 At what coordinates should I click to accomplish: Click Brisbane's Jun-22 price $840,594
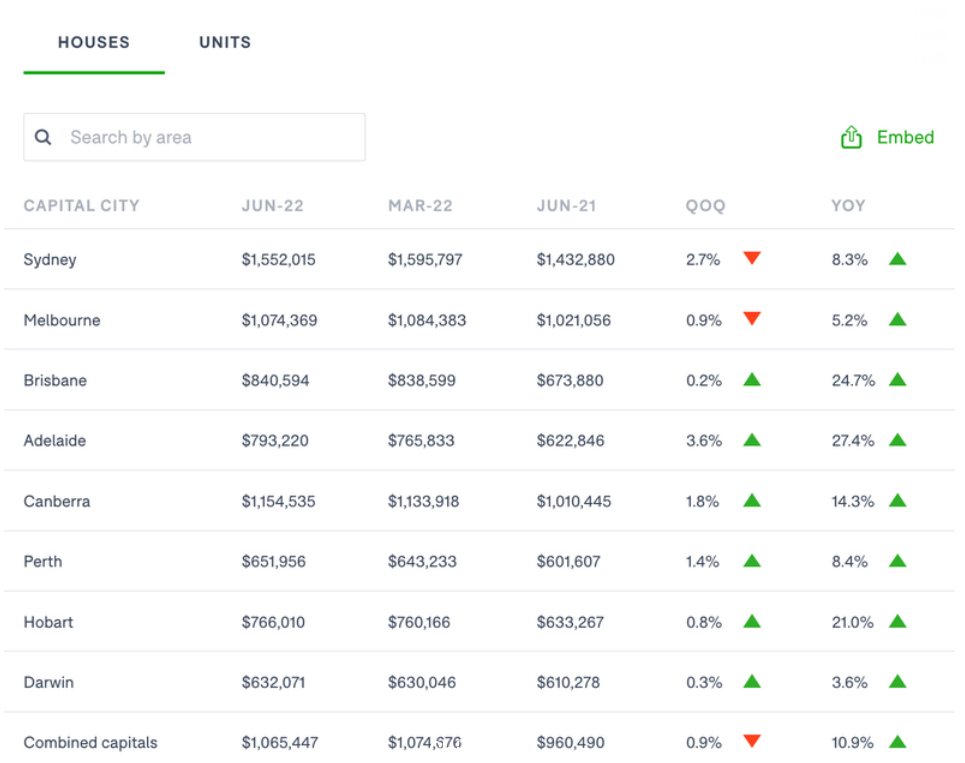275,380
